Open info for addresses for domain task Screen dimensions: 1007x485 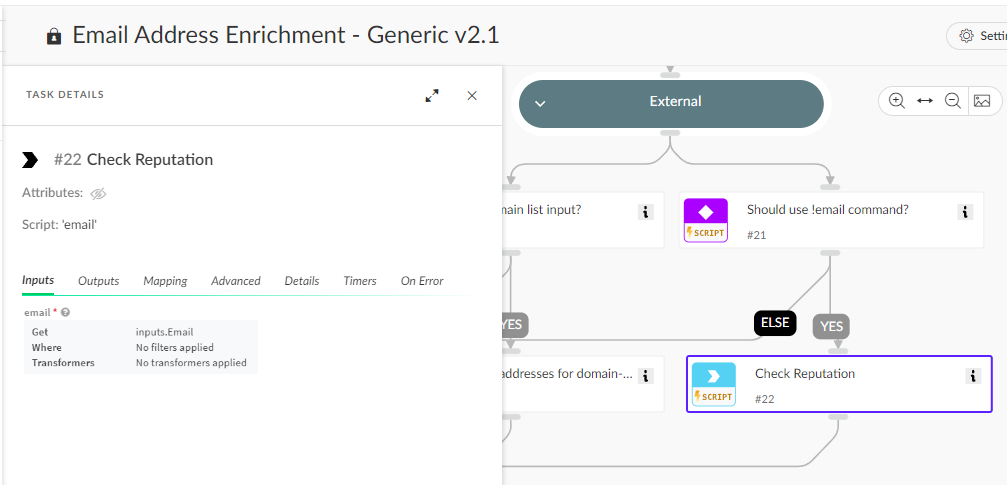pyautogui.click(x=645, y=376)
